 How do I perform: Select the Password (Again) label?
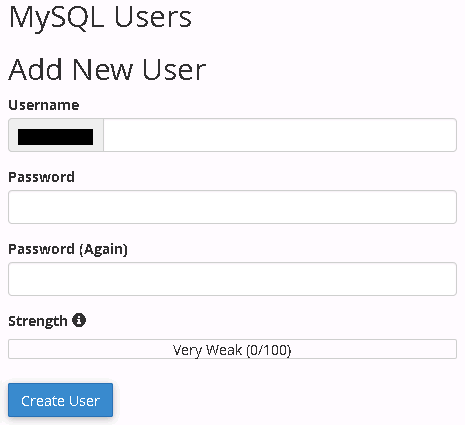point(68,249)
